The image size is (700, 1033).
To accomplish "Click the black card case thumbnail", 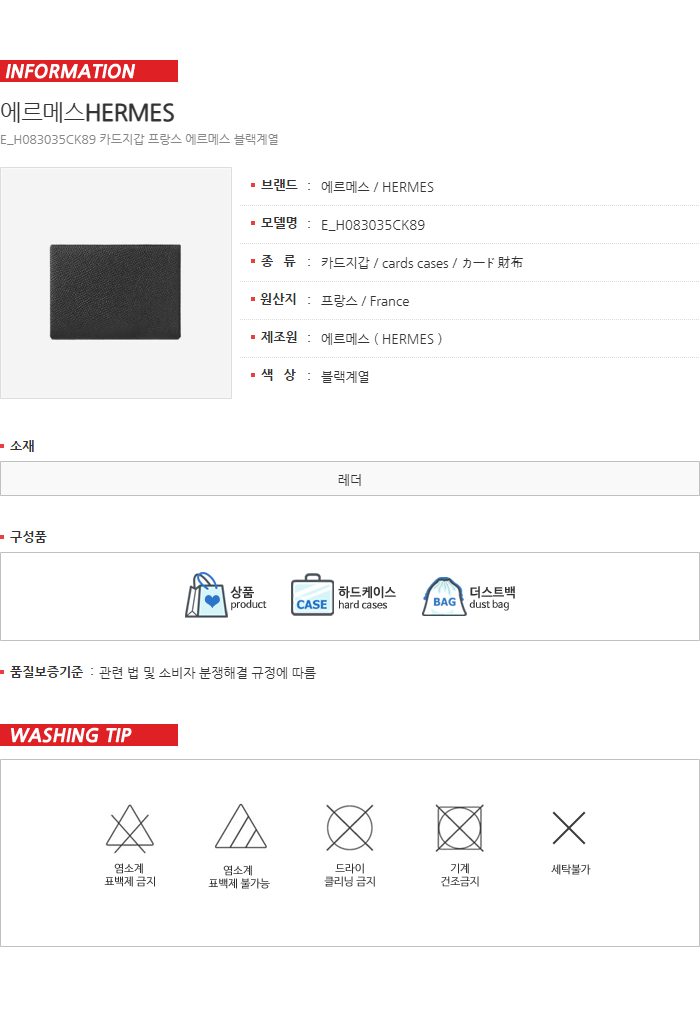I will tap(115, 292).
